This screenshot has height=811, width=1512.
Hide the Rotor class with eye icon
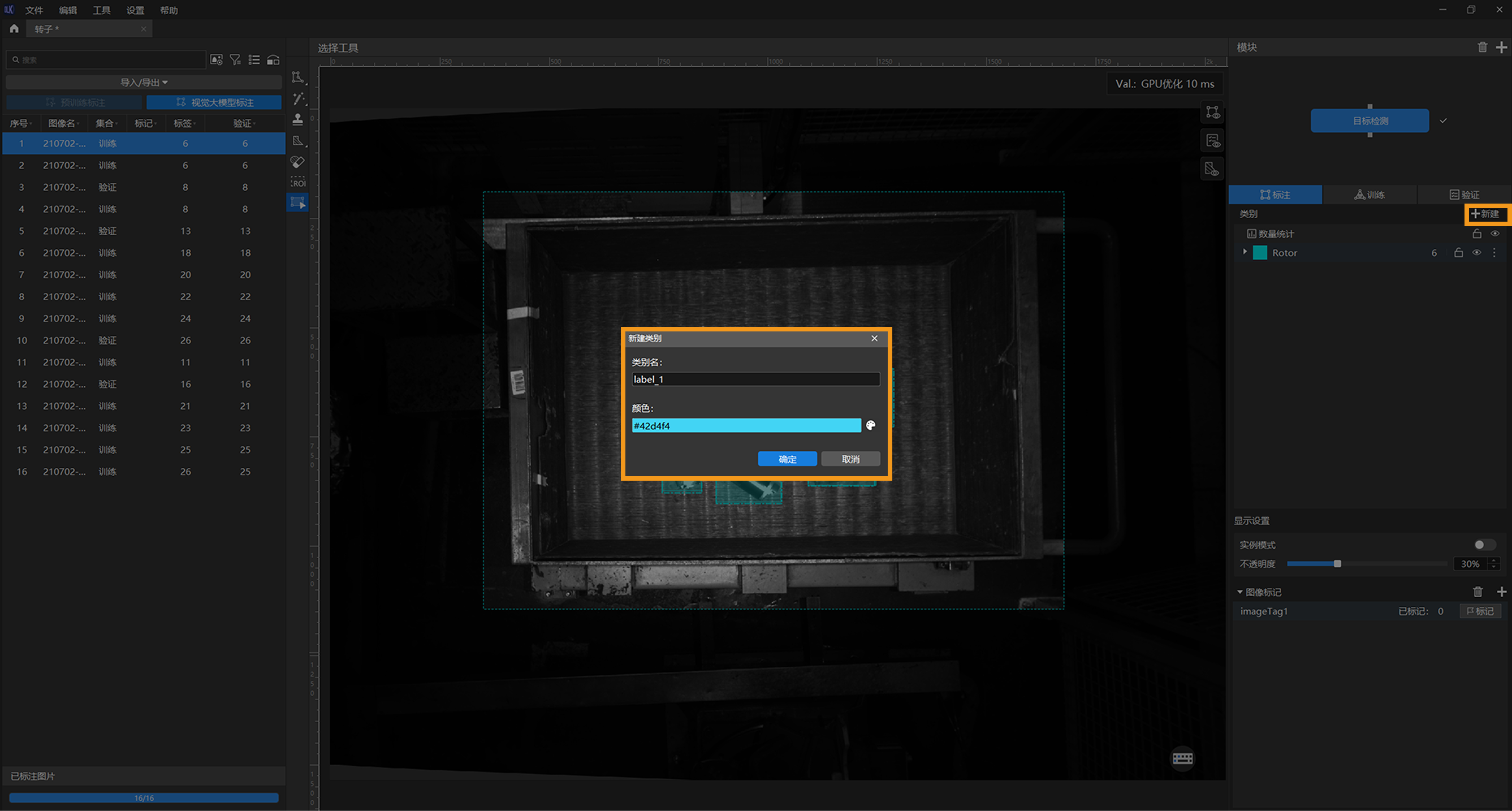click(x=1476, y=253)
